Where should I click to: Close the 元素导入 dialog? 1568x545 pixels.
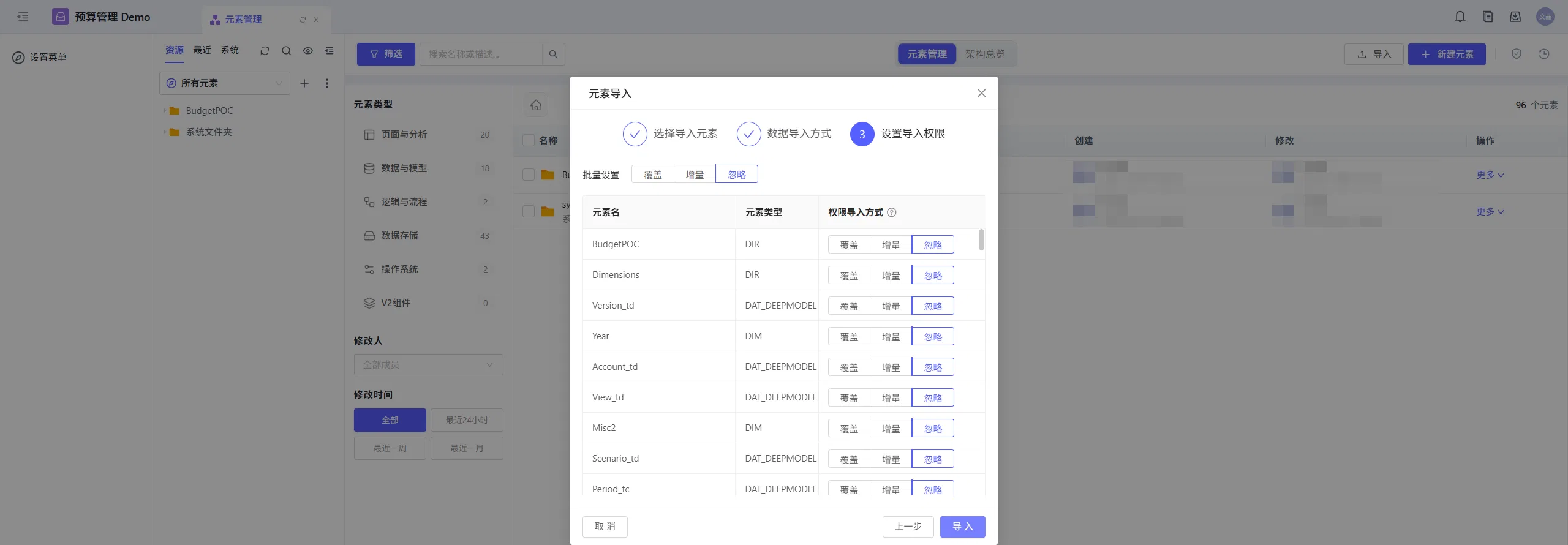pos(982,93)
